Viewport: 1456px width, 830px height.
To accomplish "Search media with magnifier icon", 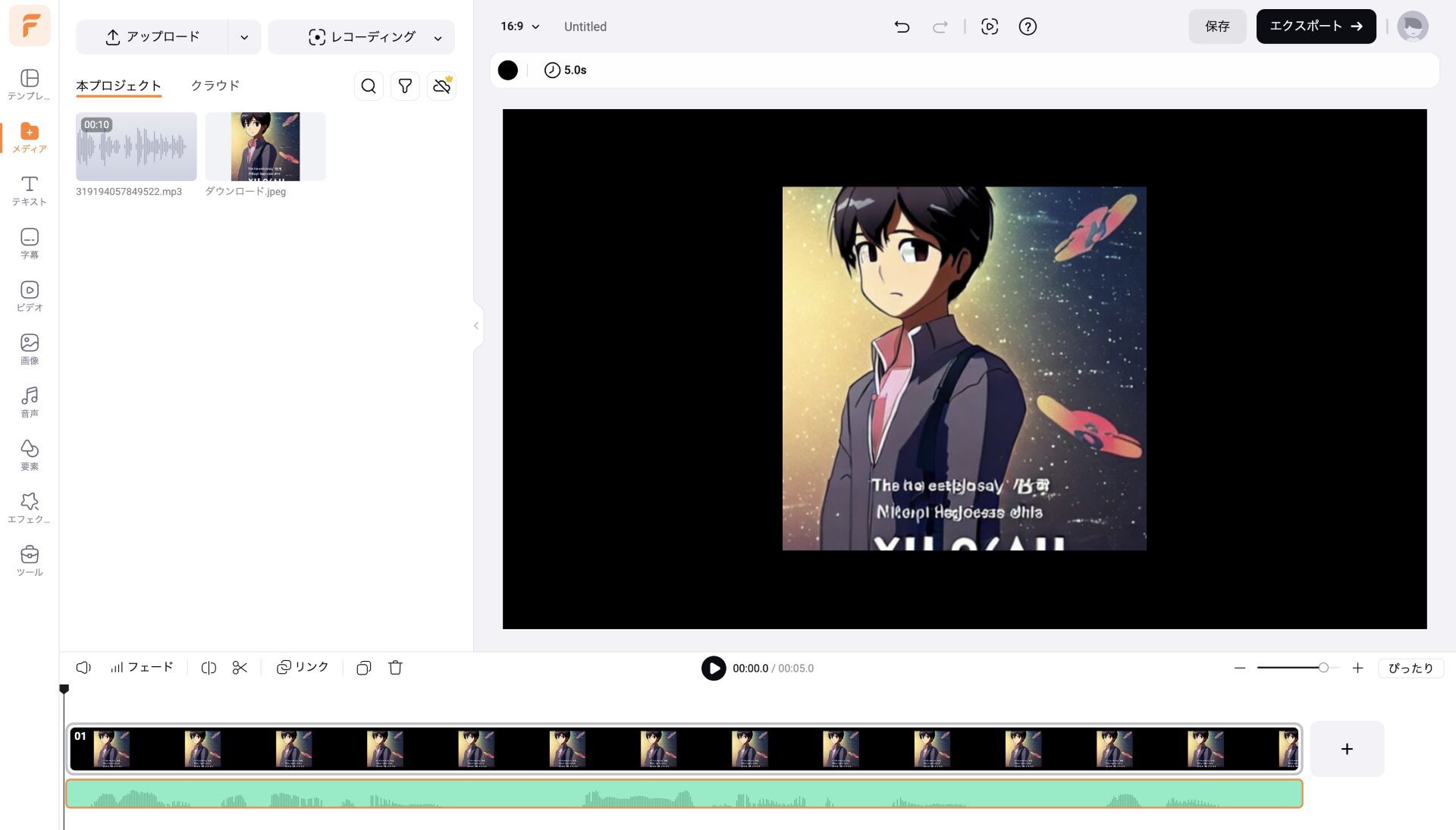I will 369,86.
